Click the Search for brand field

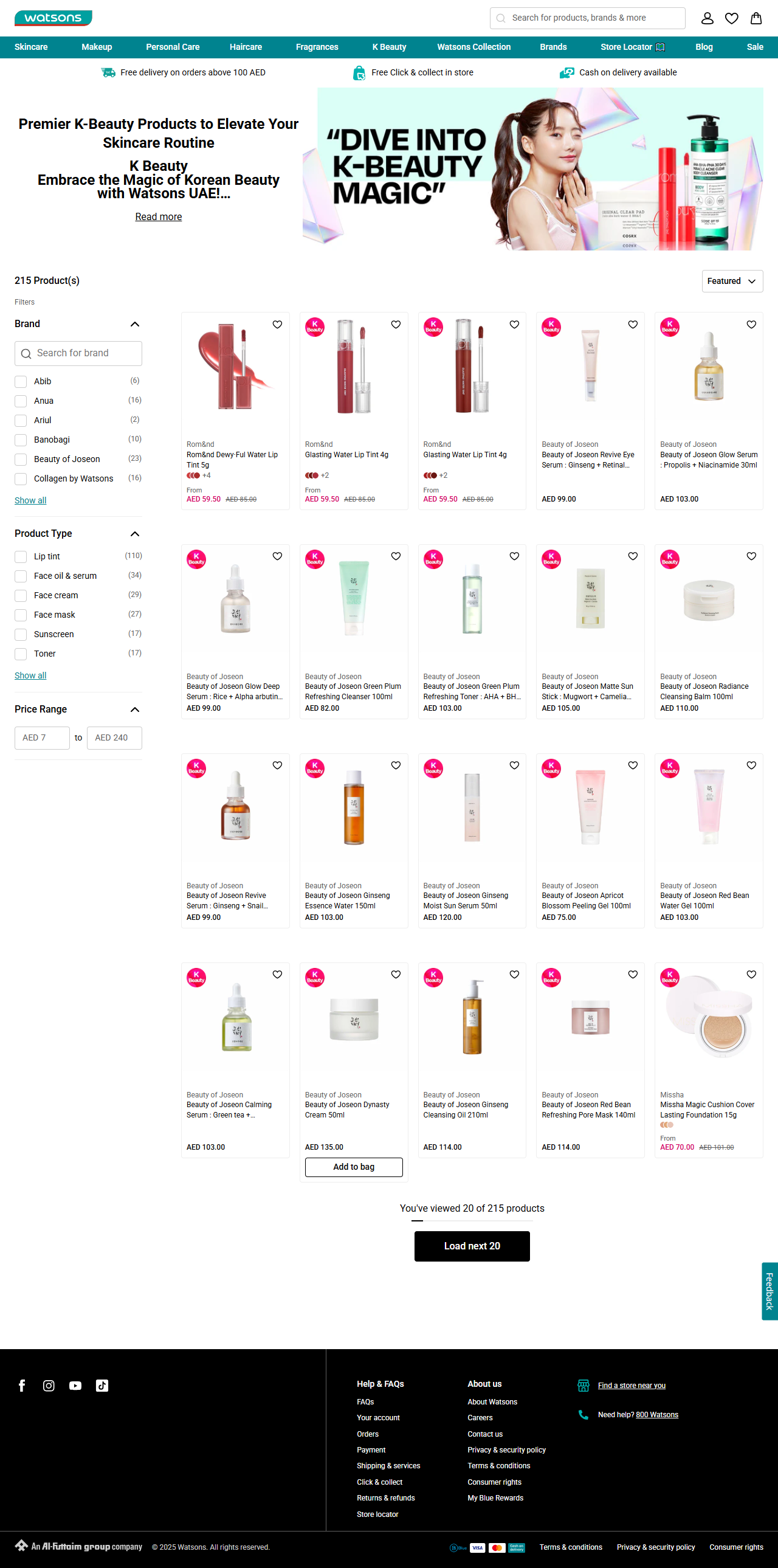coord(78,354)
